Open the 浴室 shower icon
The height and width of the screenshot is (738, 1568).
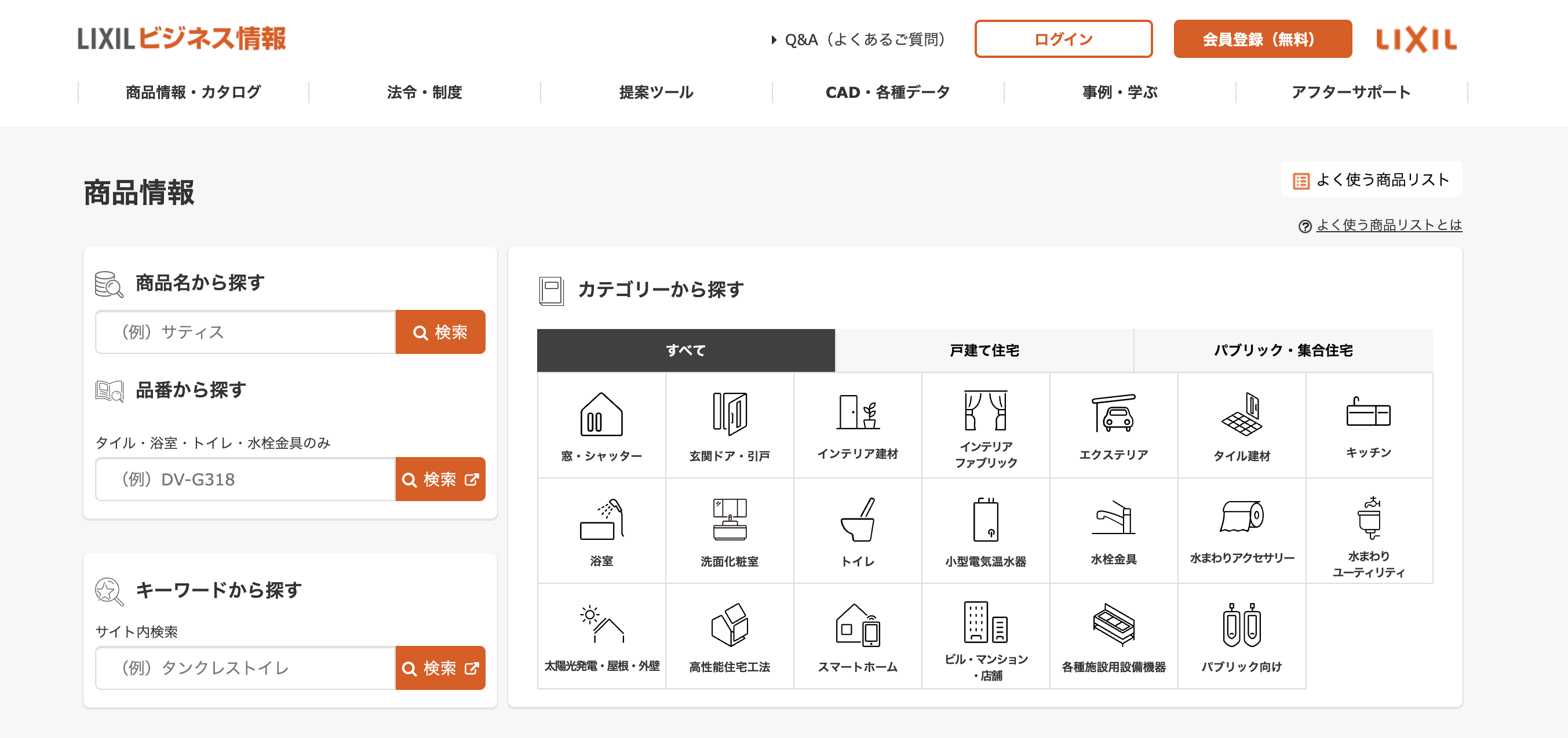pos(601,520)
